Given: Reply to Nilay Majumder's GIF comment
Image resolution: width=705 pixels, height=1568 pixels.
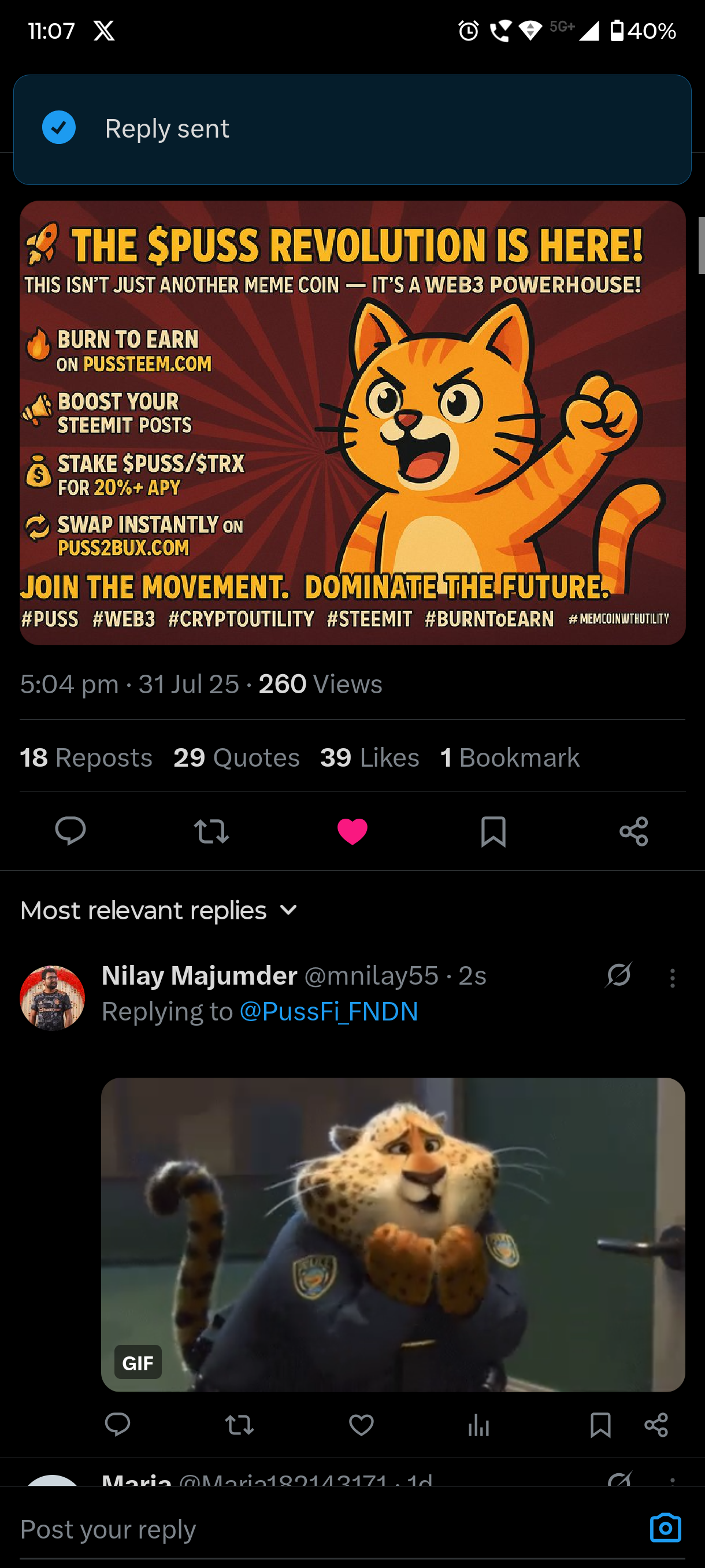Looking at the screenshot, I should [117, 1425].
